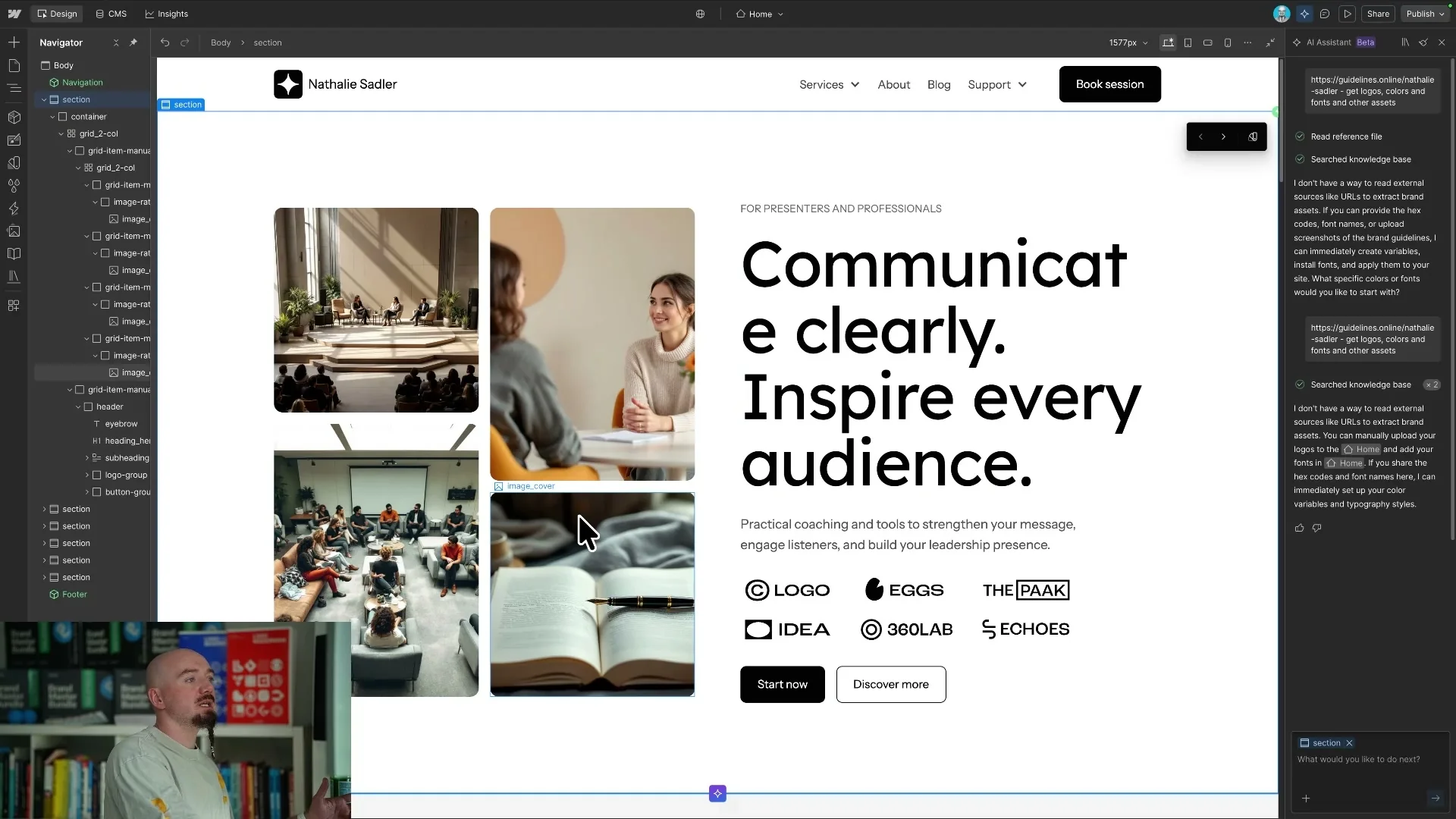Switch to mobile landscape breakpoint
The height and width of the screenshot is (819, 1456).
(1208, 42)
